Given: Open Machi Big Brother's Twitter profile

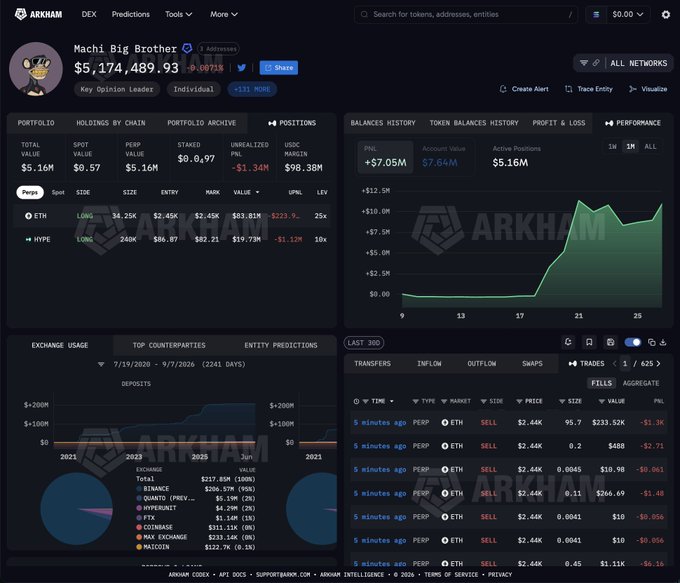Looking at the screenshot, I should (242, 68).
